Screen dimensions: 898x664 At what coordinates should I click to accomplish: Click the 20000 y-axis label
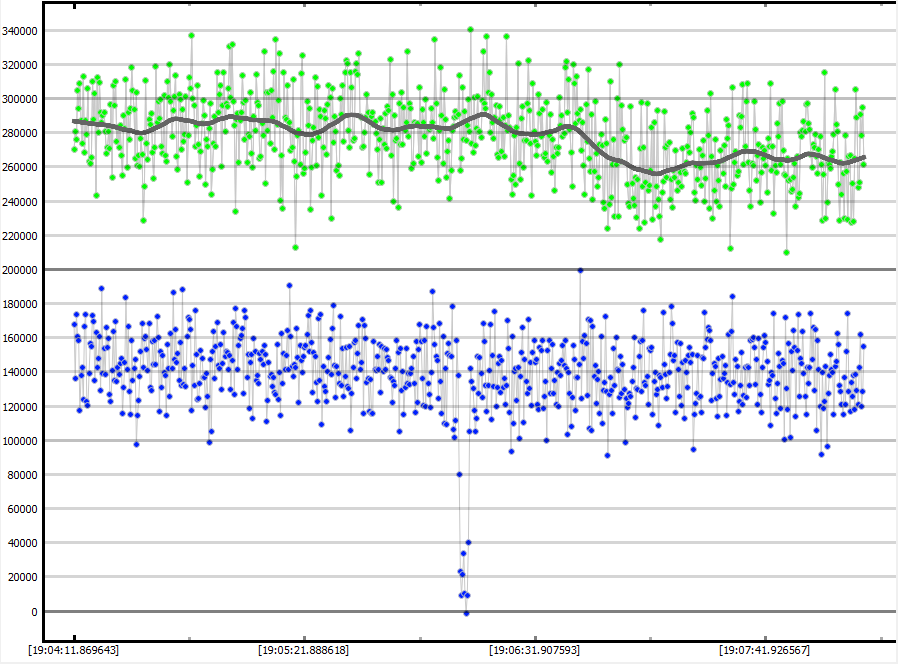click(x=24, y=578)
